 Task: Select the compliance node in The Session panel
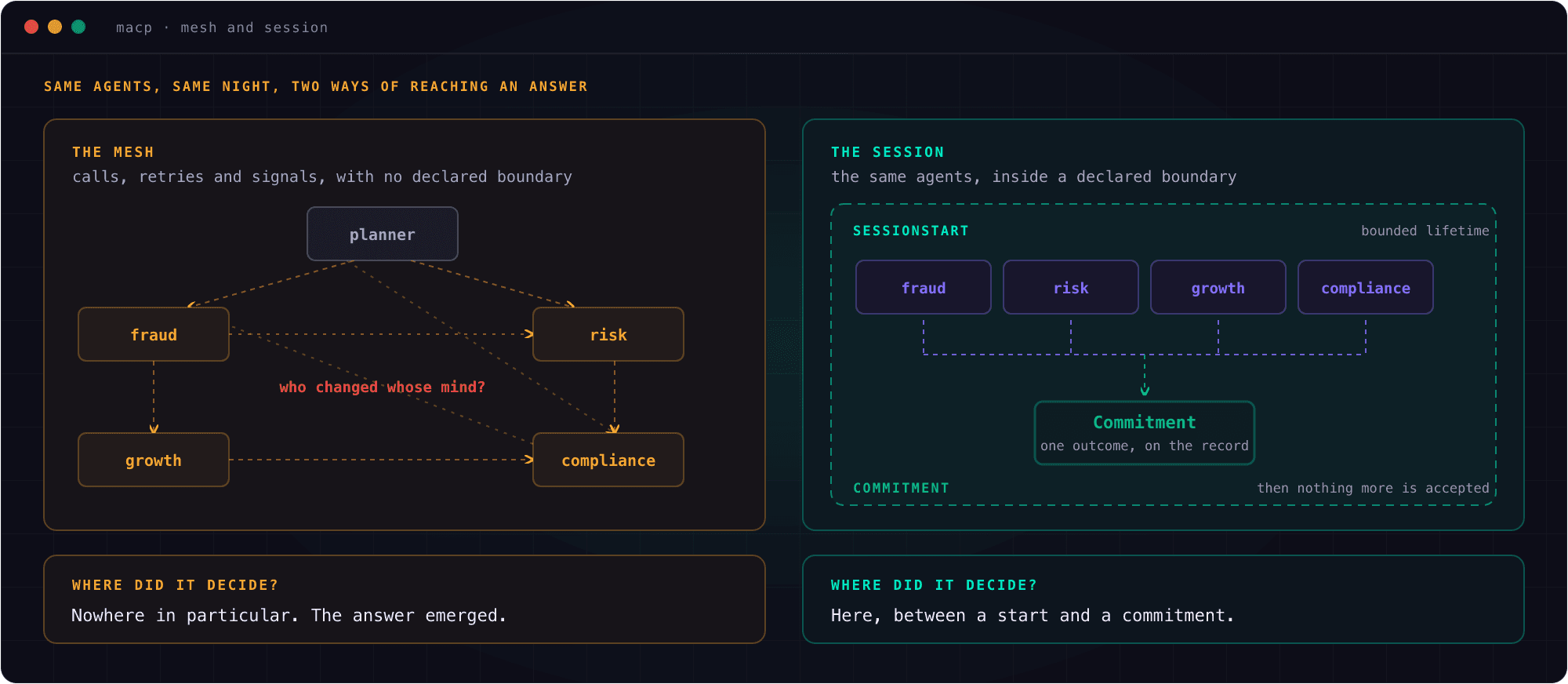pos(1366,287)
